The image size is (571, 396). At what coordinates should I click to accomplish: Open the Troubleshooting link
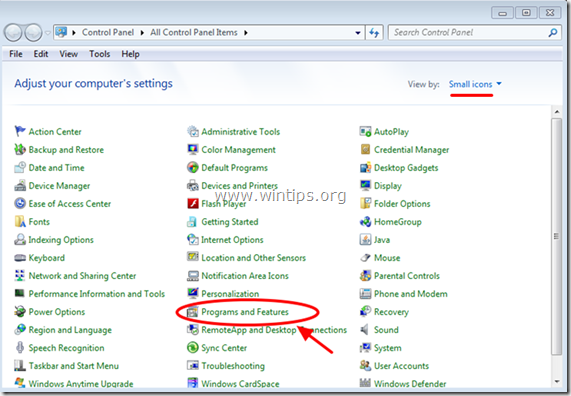click(233, 366)
